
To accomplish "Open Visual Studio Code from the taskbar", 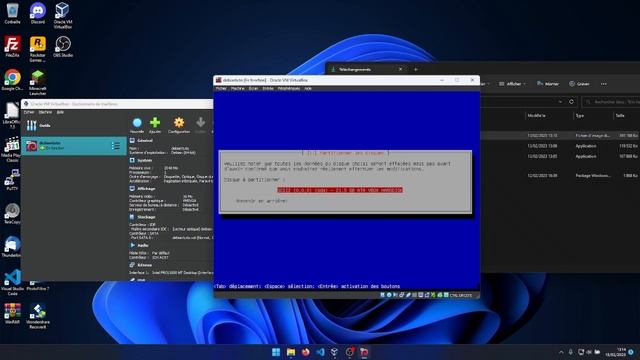I will [x=320, y=352].
